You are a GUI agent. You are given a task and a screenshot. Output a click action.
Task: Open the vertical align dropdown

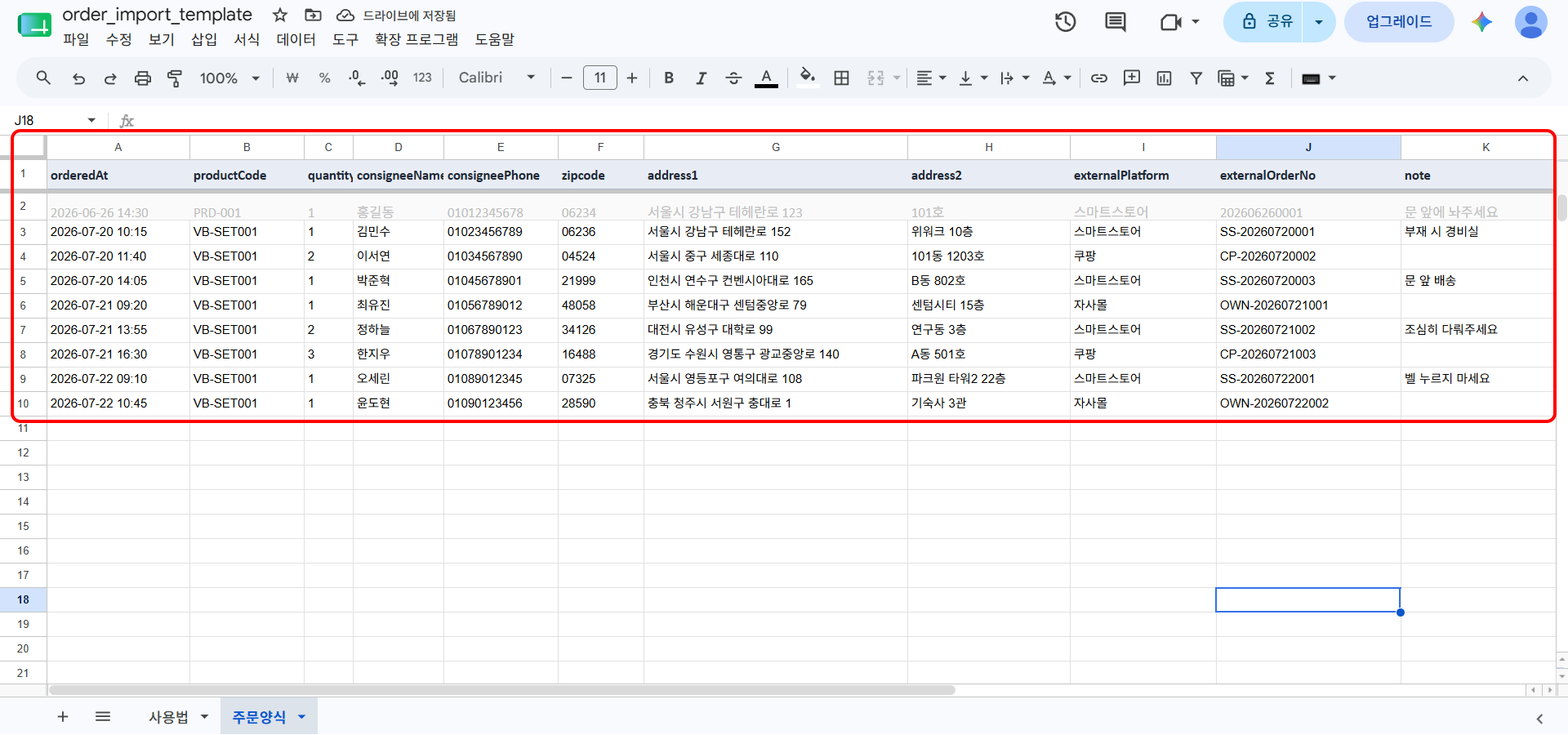coord(973,78)
